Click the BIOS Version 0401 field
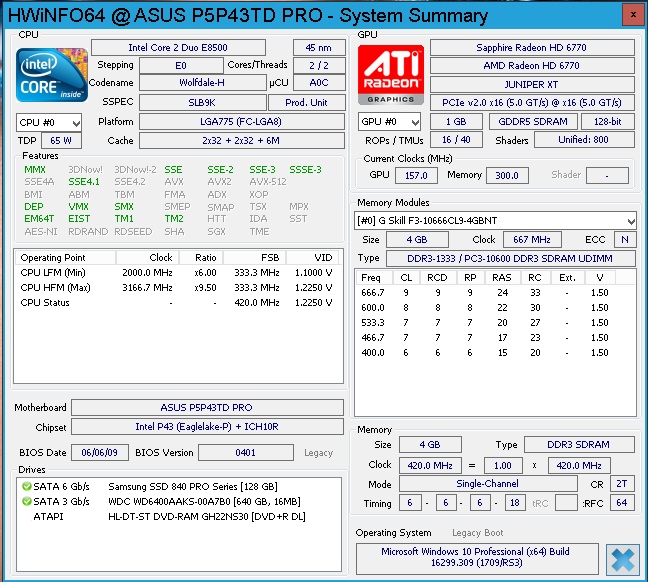This screenshot has height=582, width=648. pyautogui.click(x=246, y=453)
